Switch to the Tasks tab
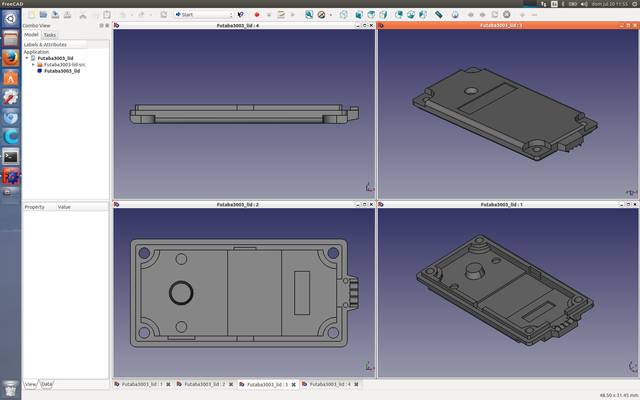 50,34
